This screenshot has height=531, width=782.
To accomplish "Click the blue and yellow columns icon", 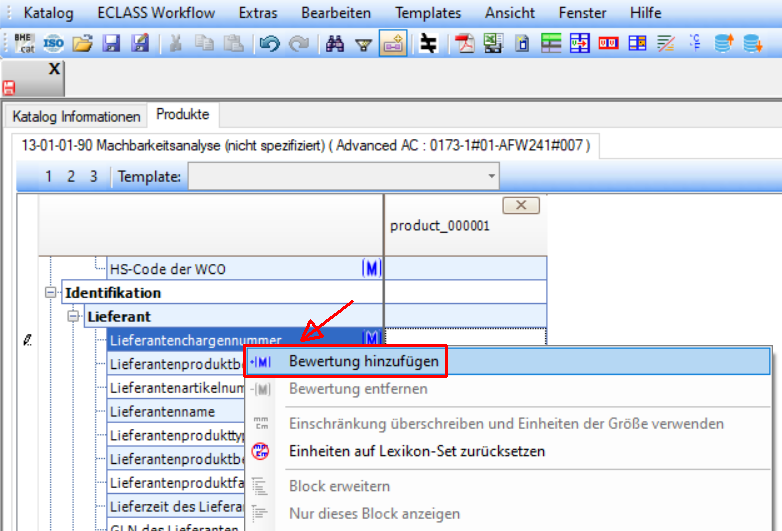I will point(637,43).
